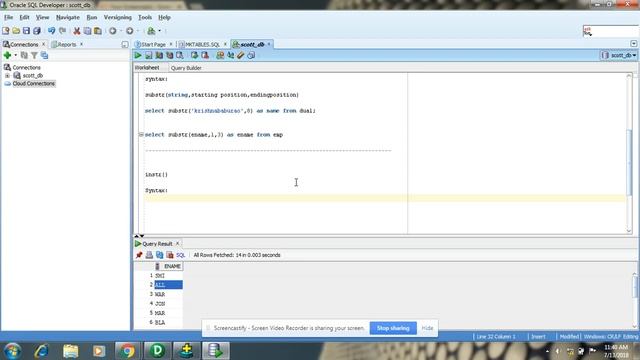This screenshot has height=360, width=640.
Task: Click the Run Script icon in worksheet toolbar
Action: (149, 55)
